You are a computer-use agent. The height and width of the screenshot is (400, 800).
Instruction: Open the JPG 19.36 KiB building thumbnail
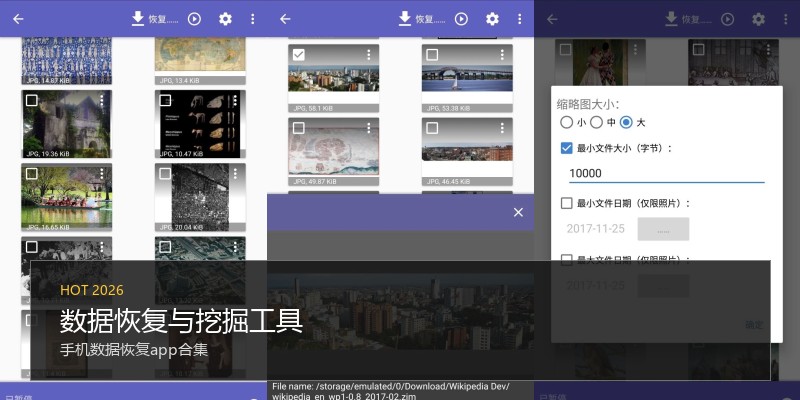click(66, 124)
